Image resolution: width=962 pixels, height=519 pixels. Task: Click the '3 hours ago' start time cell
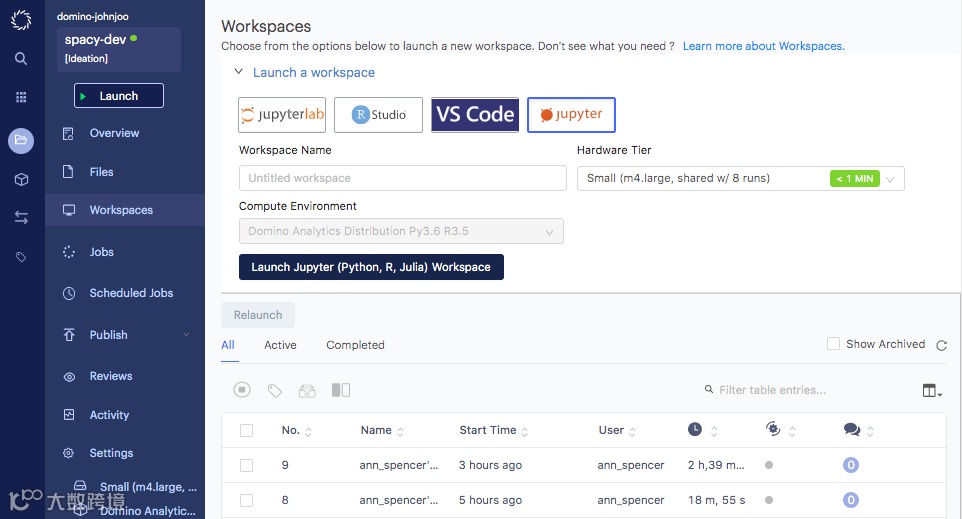(x=490, y=465)
